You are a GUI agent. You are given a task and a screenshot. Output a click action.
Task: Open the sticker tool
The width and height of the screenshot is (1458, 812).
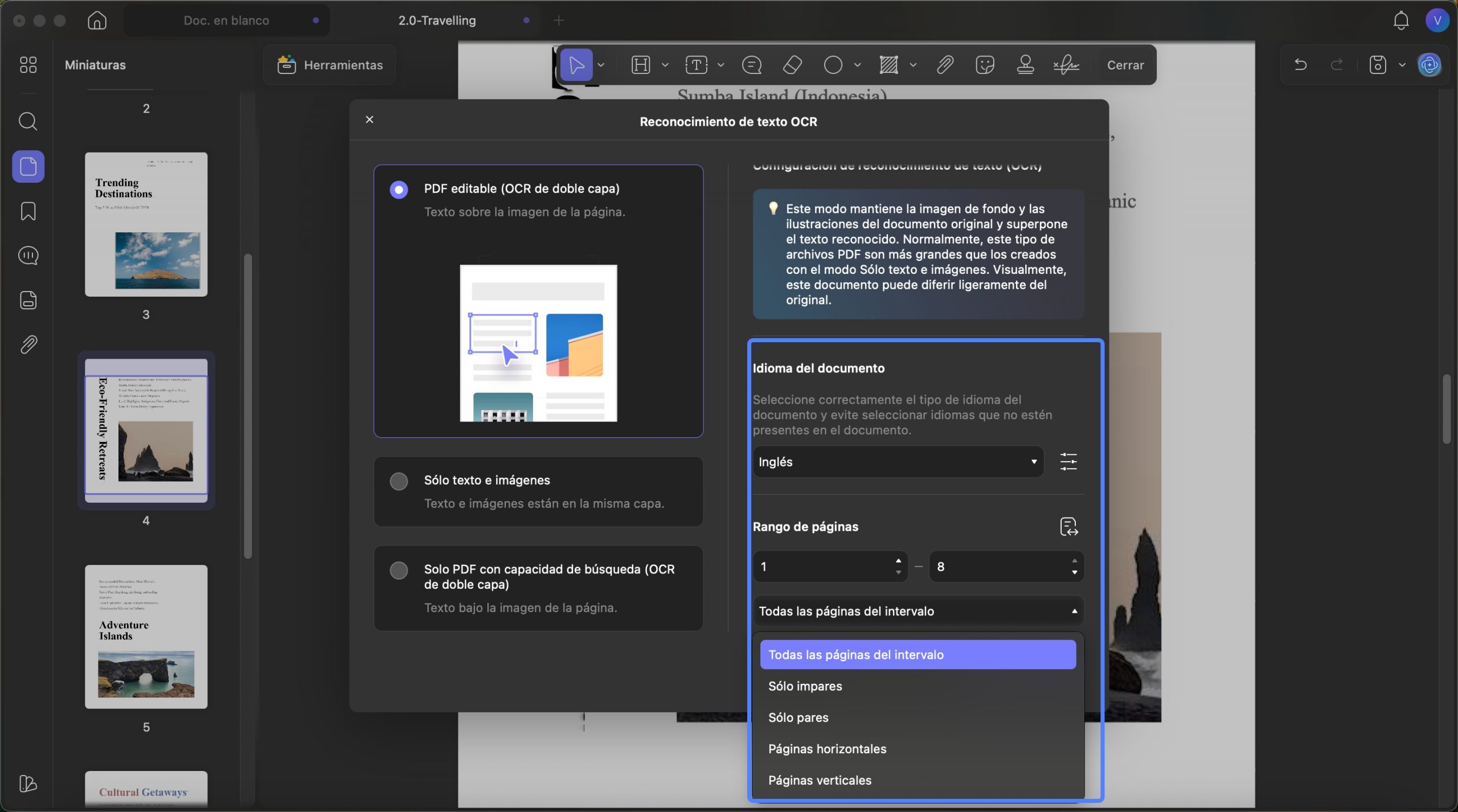click(985, 65)
